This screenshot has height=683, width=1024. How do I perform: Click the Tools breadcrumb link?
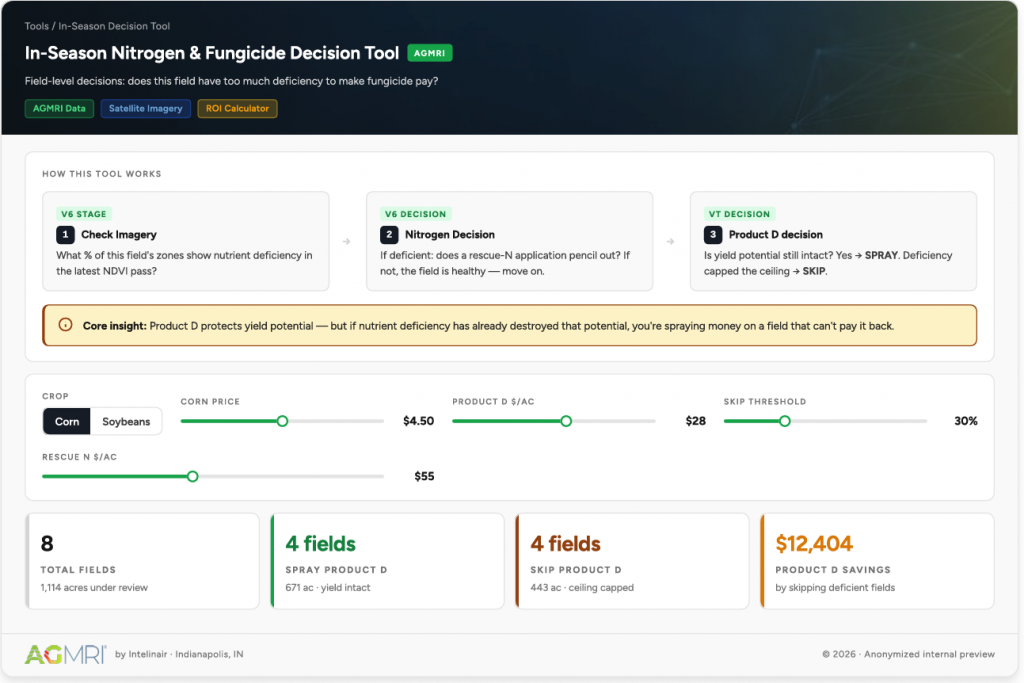tap(36, 26)
